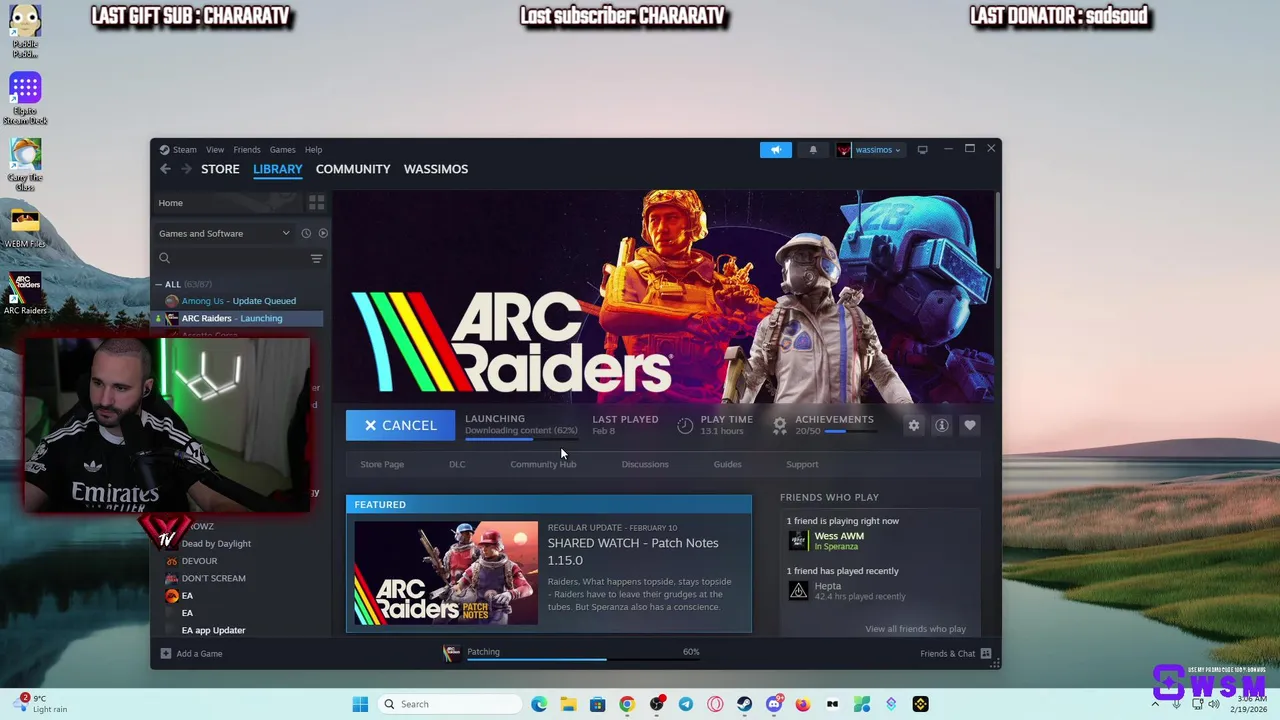The image size is (1280, 720).
Task: Open the Steam announcements megaphone icon
Action: (775, 150)
